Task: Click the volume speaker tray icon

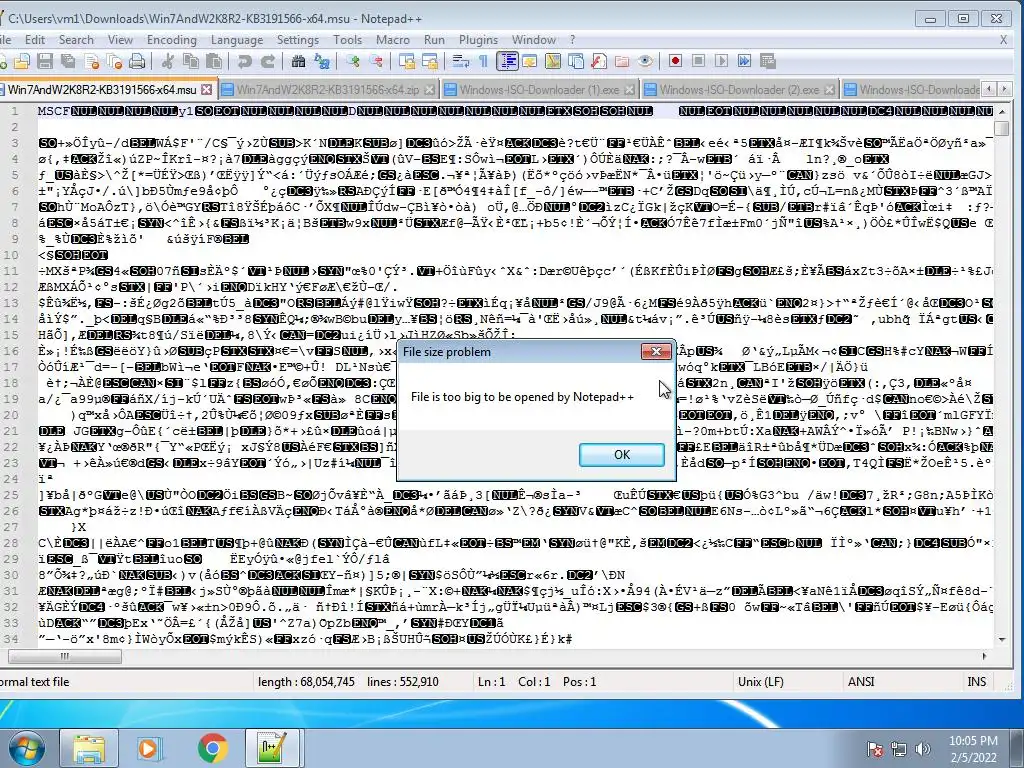Action: click(x=923, y=748)
